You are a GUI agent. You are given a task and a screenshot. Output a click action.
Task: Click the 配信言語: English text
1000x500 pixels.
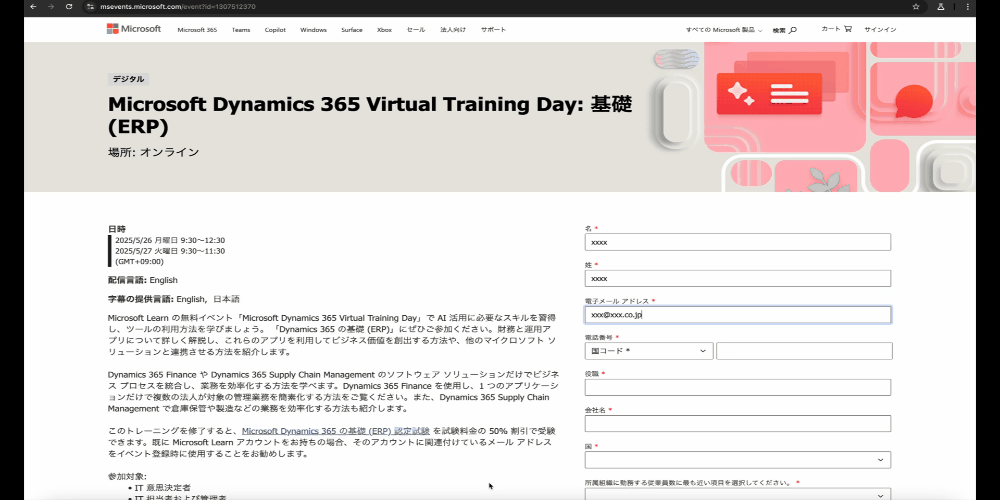click(143, 280)
